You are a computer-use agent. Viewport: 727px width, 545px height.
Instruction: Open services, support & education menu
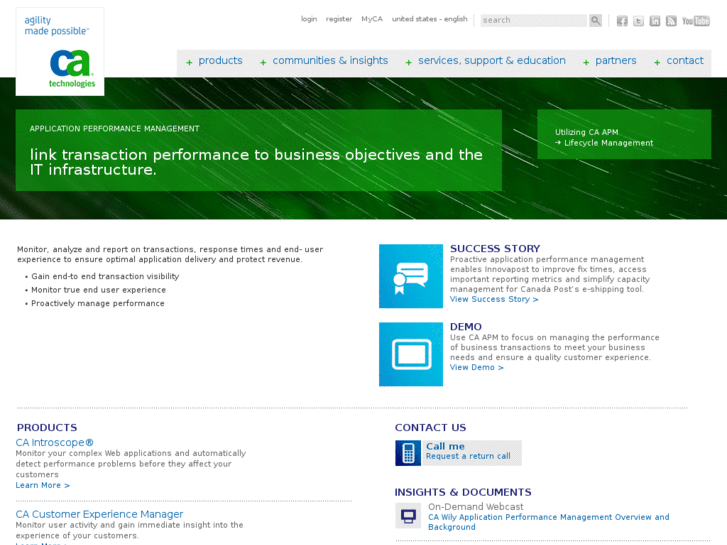point(492,61)
